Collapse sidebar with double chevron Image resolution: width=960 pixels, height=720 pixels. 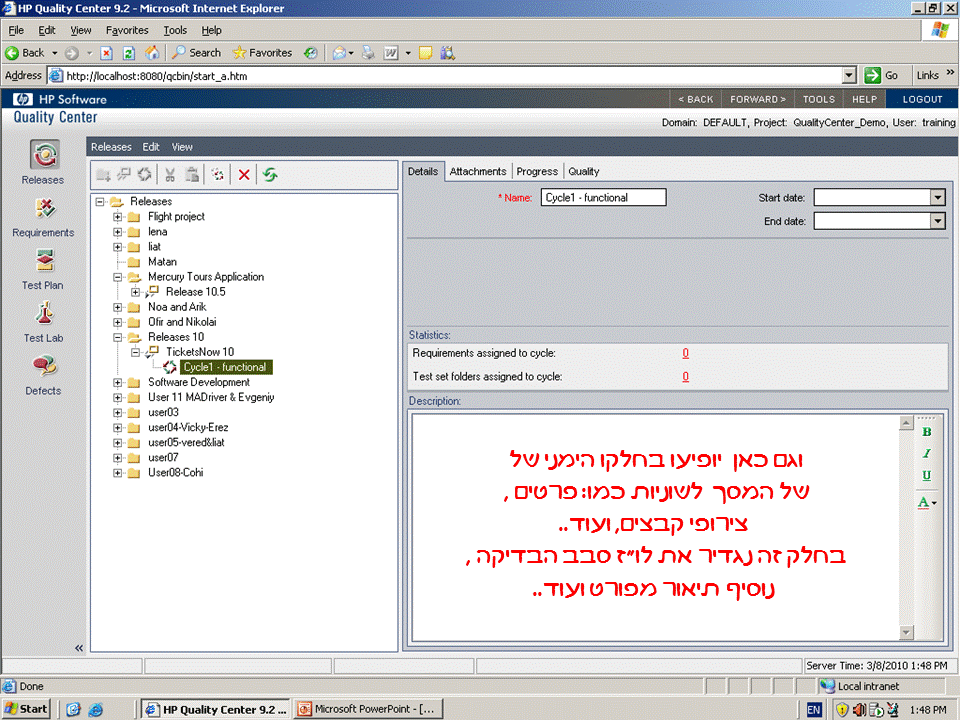(x=79, y=648)
